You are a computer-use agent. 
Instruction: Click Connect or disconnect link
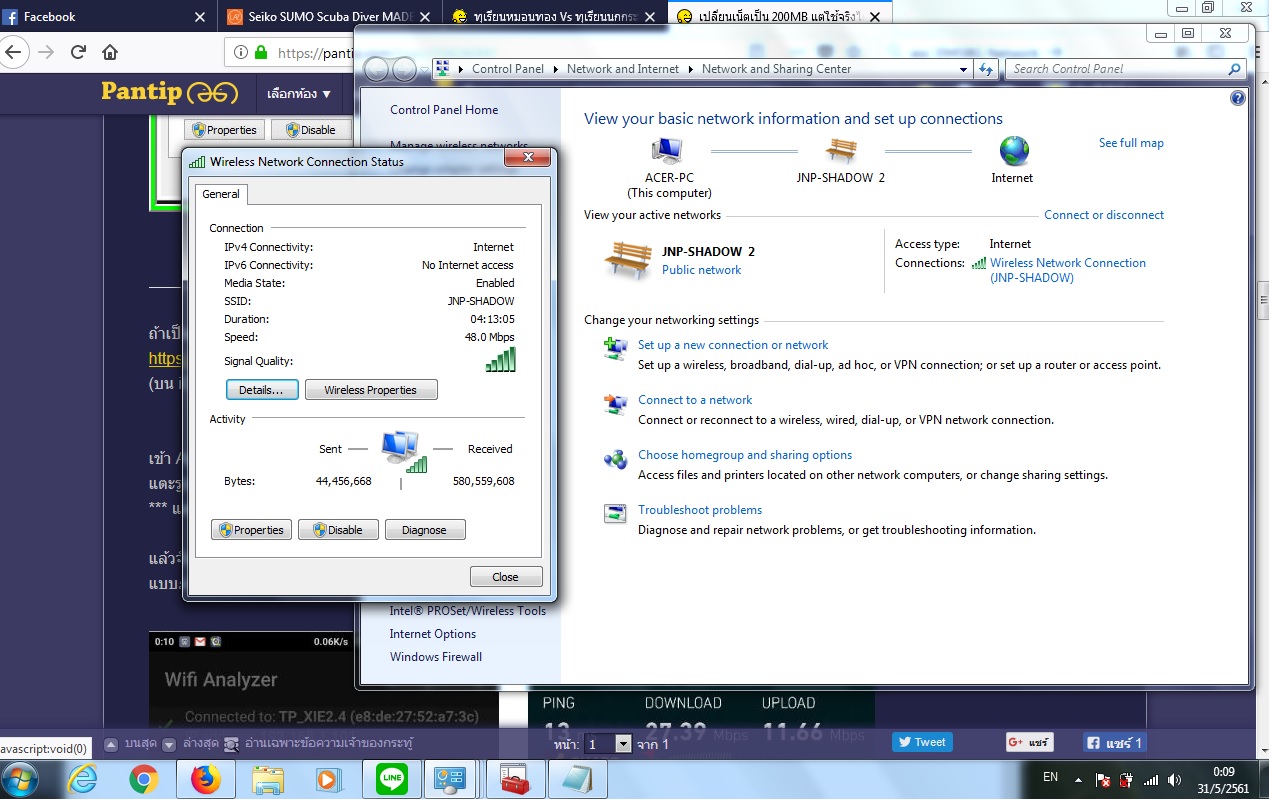tap(1104, 215)
